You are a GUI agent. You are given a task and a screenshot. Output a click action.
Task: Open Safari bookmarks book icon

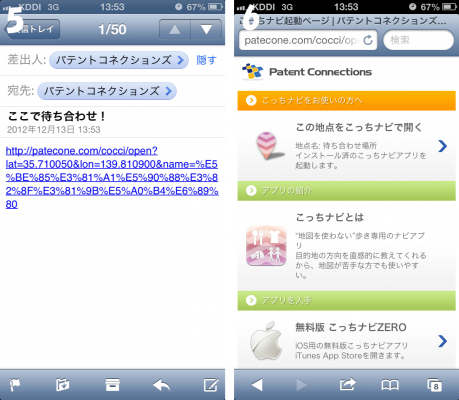click(390, 385)
